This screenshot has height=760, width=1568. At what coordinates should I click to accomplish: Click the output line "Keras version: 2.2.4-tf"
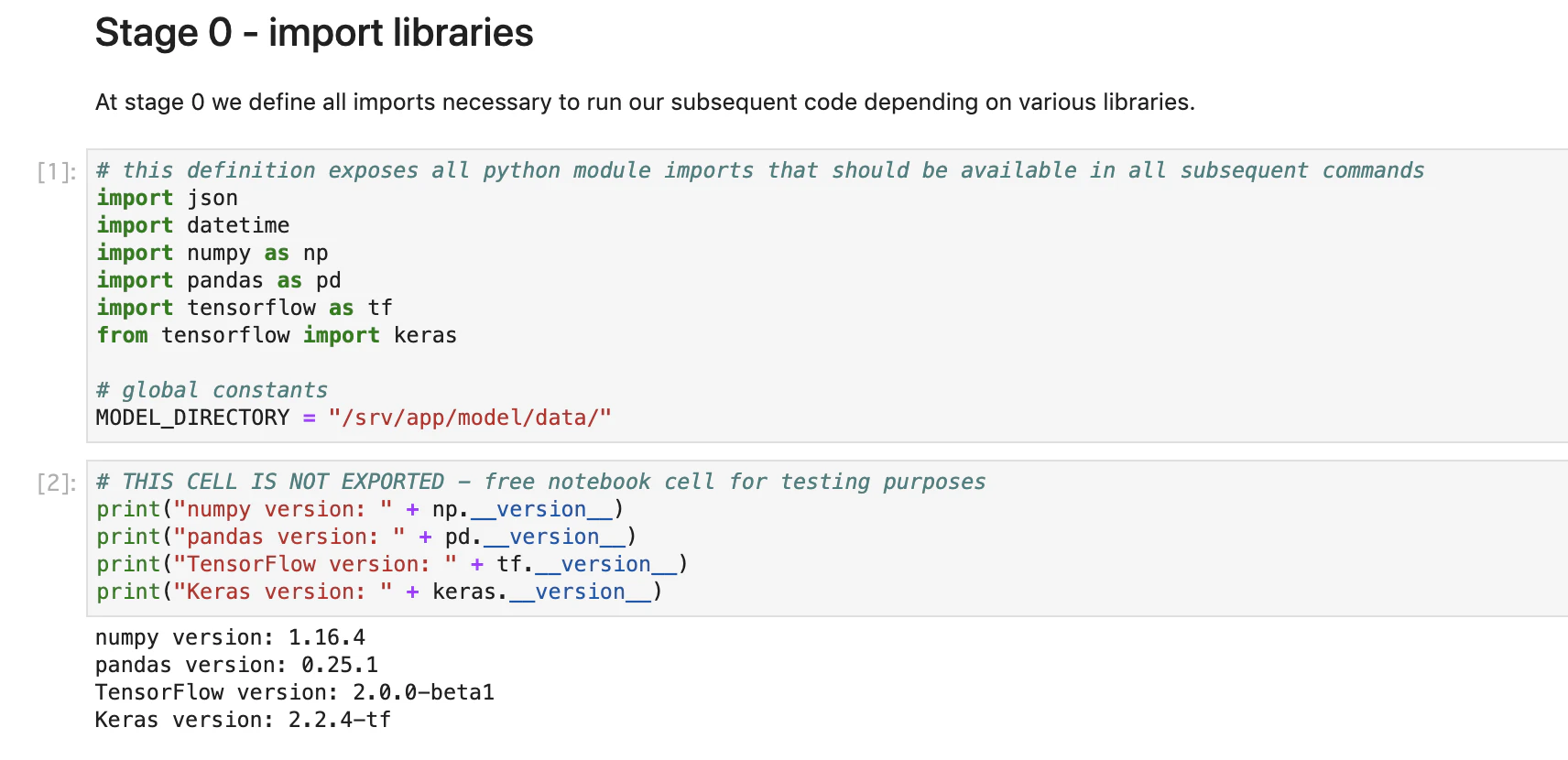pos(244,720)
